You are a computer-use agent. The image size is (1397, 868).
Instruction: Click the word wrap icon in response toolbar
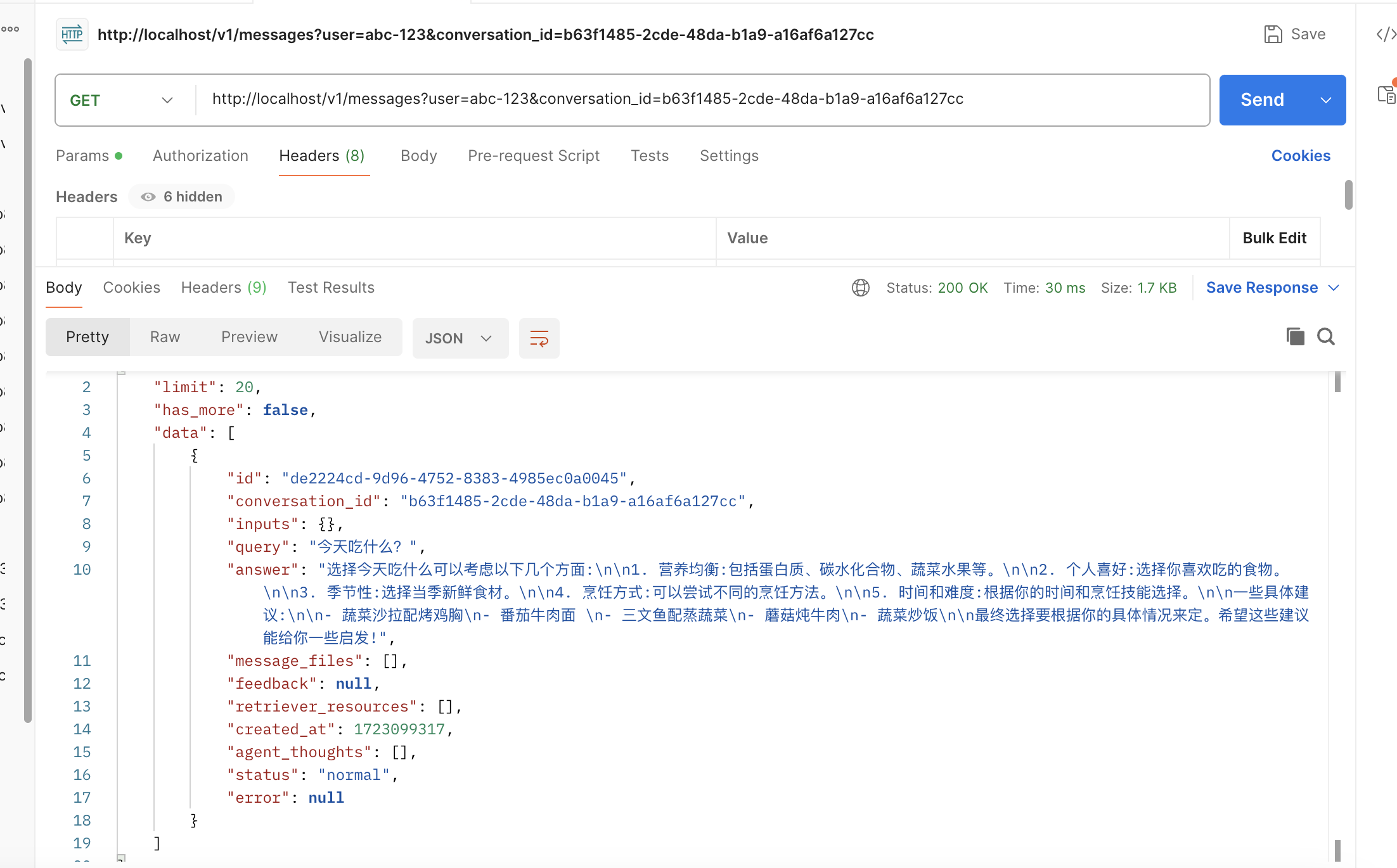[539, 338]
